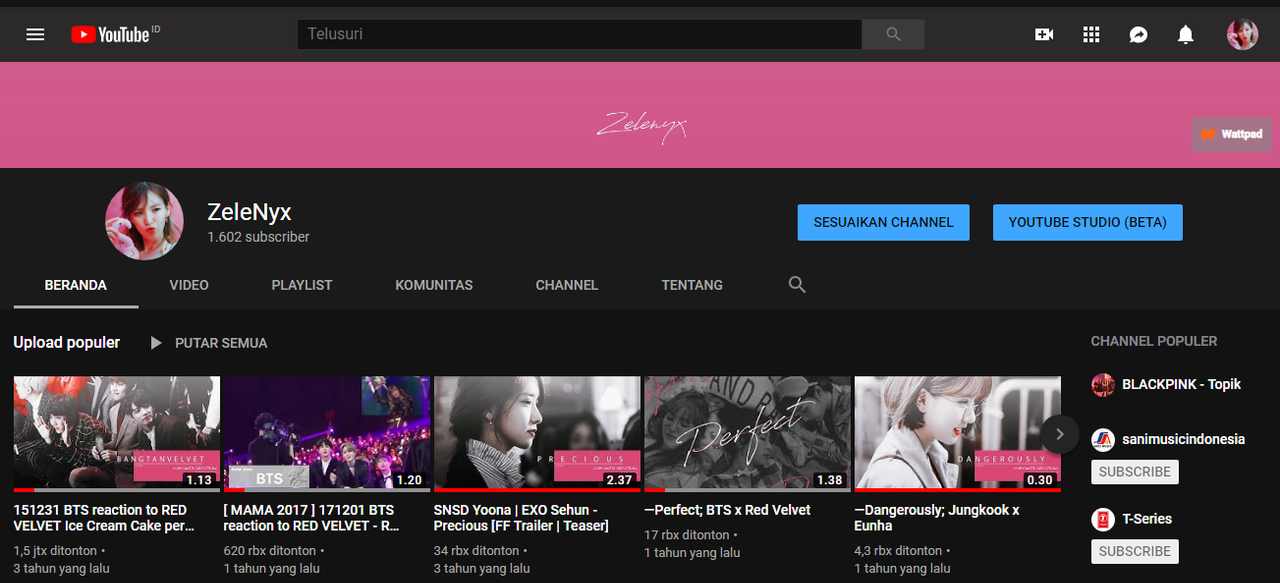
Task: Open the VIDEO tab
Action: pyautogui.click(x=189, y=285)
